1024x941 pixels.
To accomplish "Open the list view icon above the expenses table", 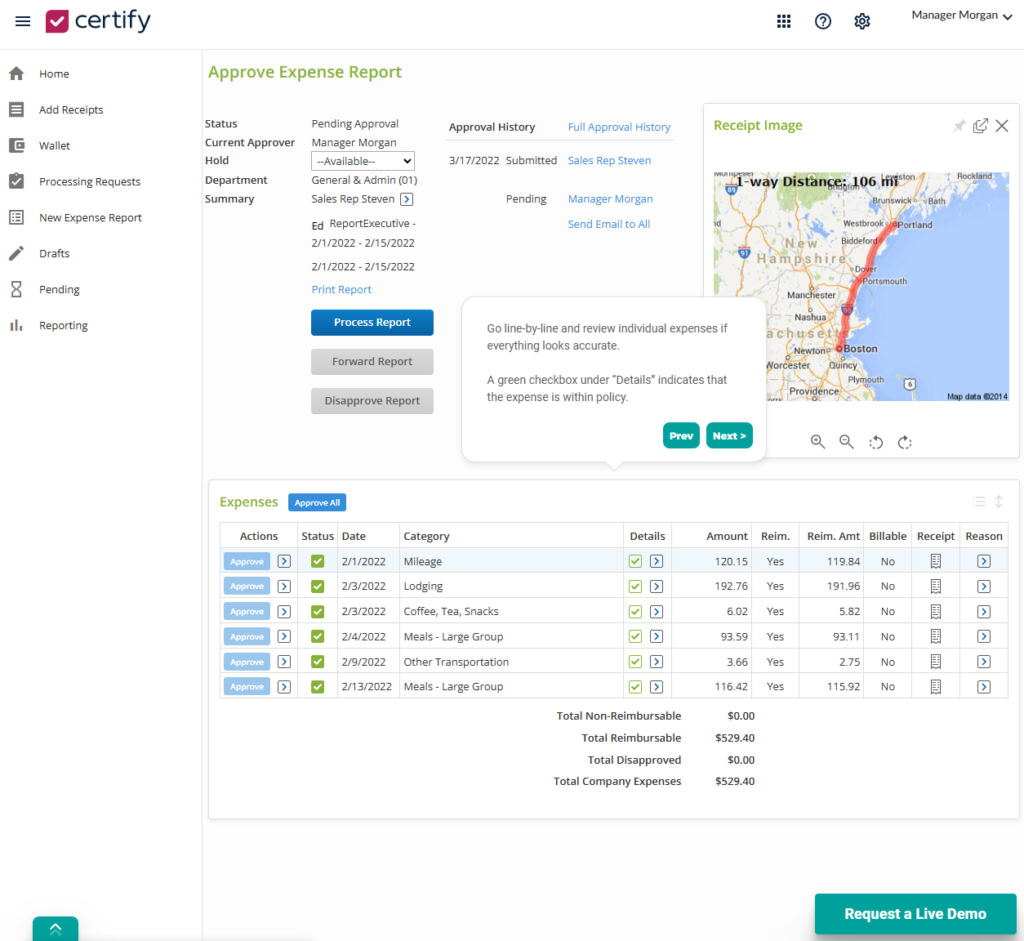I will (x=978, y=501).
